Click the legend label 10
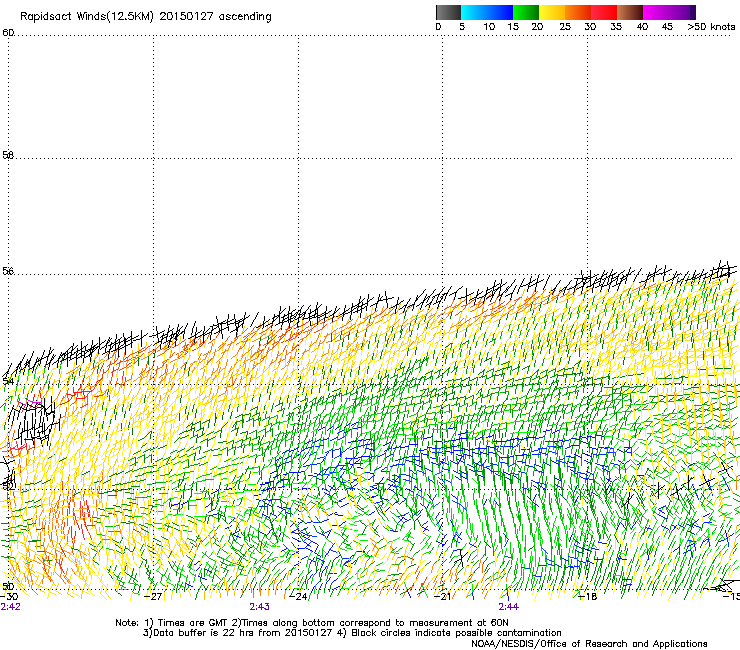This screenshot has width=740, height=650. [x=489, y=27]
